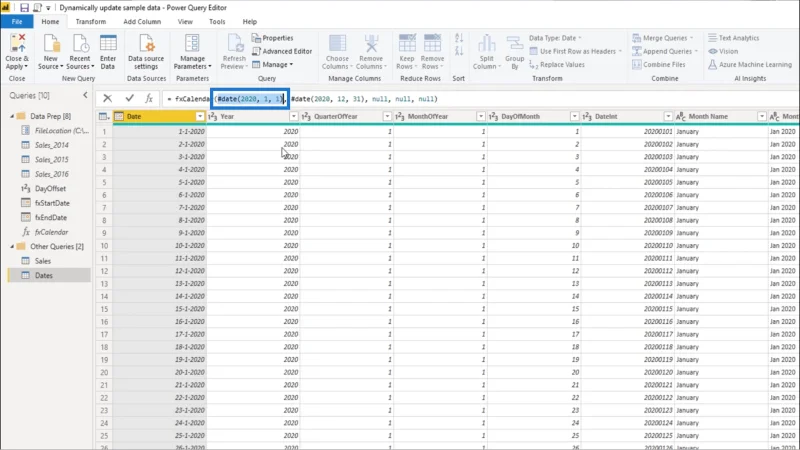Switch to the Home tab
Image resolution: width=800 pixels, height=450 pixels.
[x=50, y=21]
